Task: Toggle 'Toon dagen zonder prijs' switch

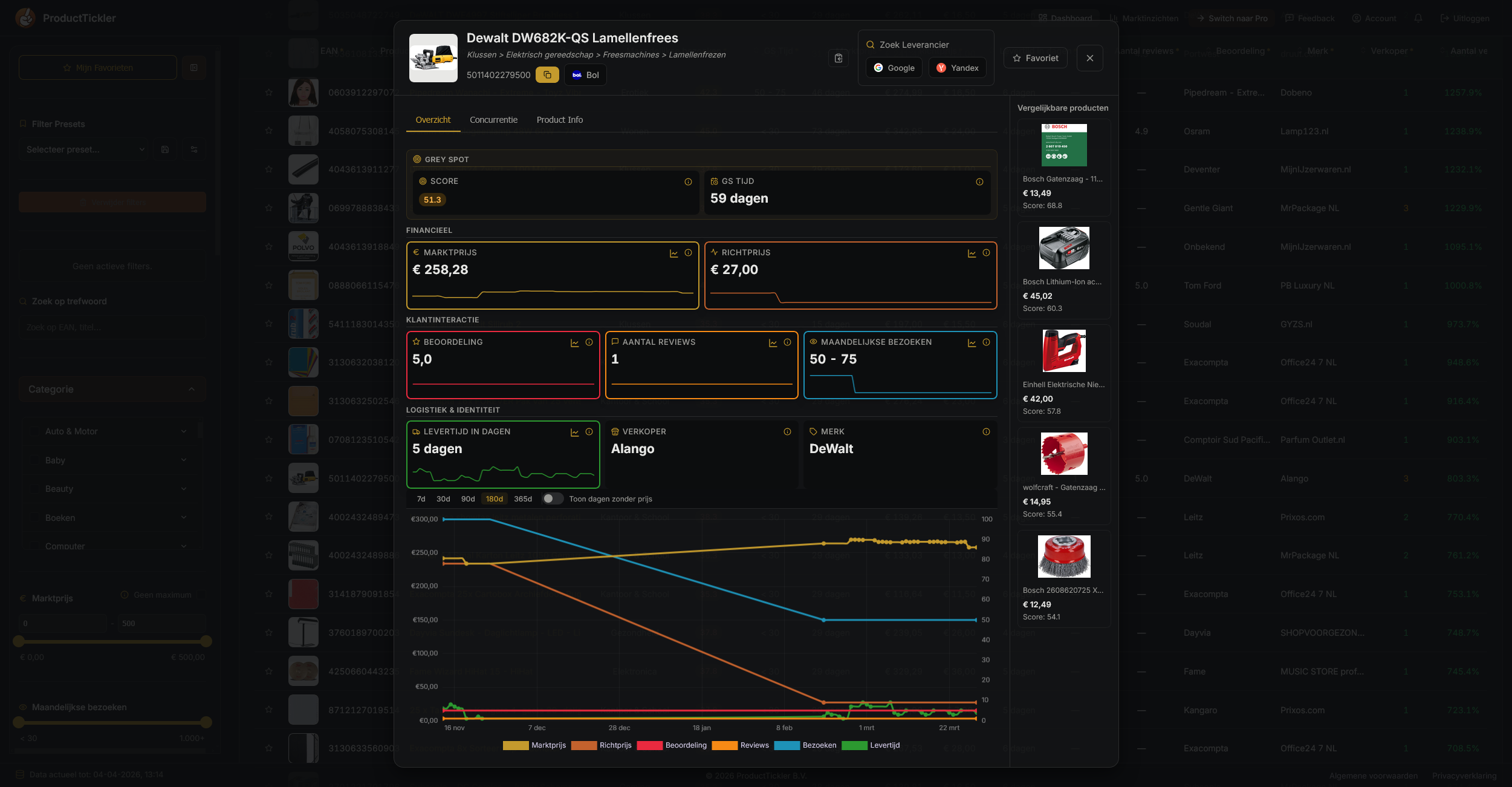Action: [x=553, y=499]
